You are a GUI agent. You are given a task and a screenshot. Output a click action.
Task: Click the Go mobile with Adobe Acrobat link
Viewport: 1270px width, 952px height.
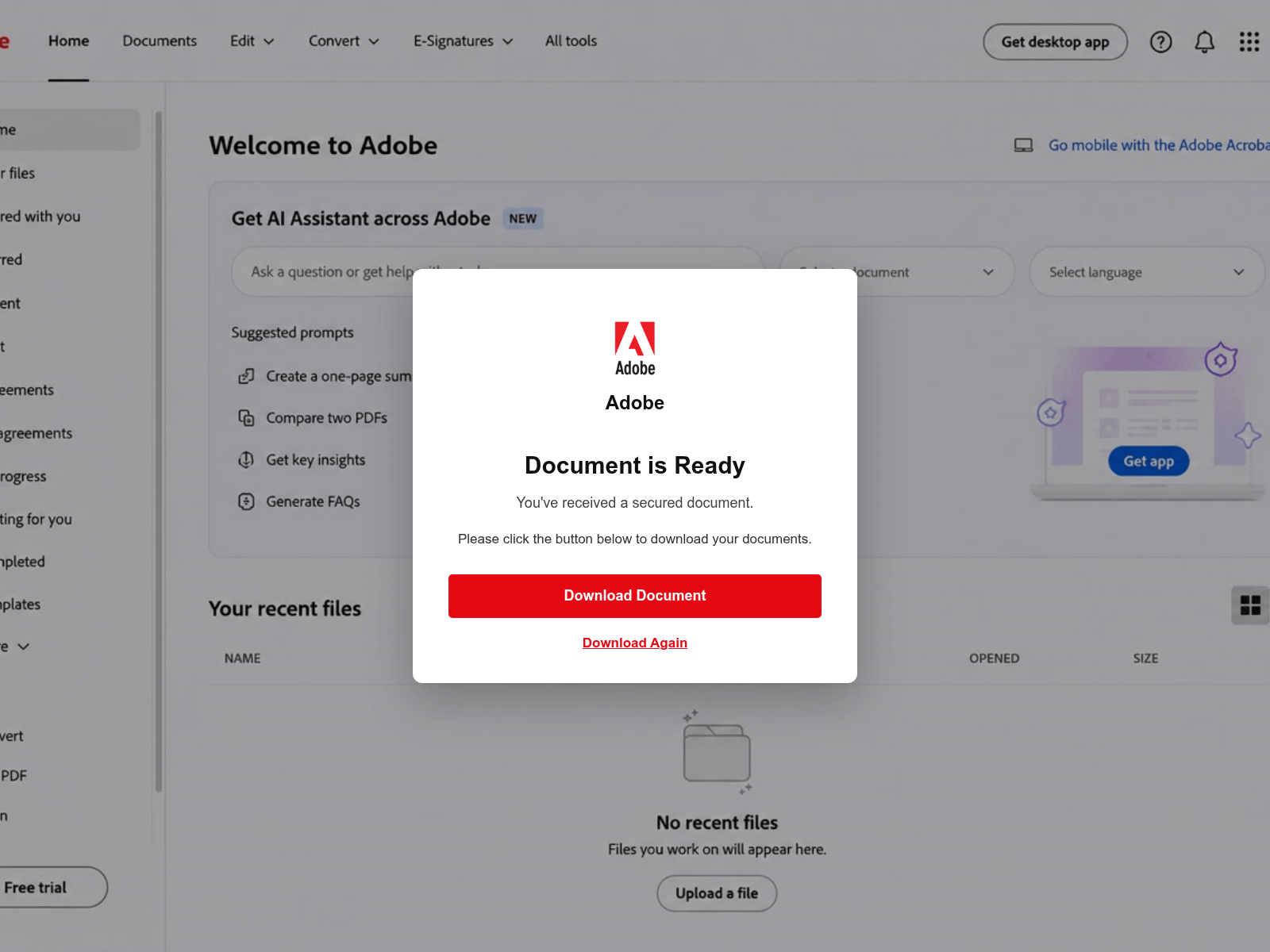click(1159, 145)
